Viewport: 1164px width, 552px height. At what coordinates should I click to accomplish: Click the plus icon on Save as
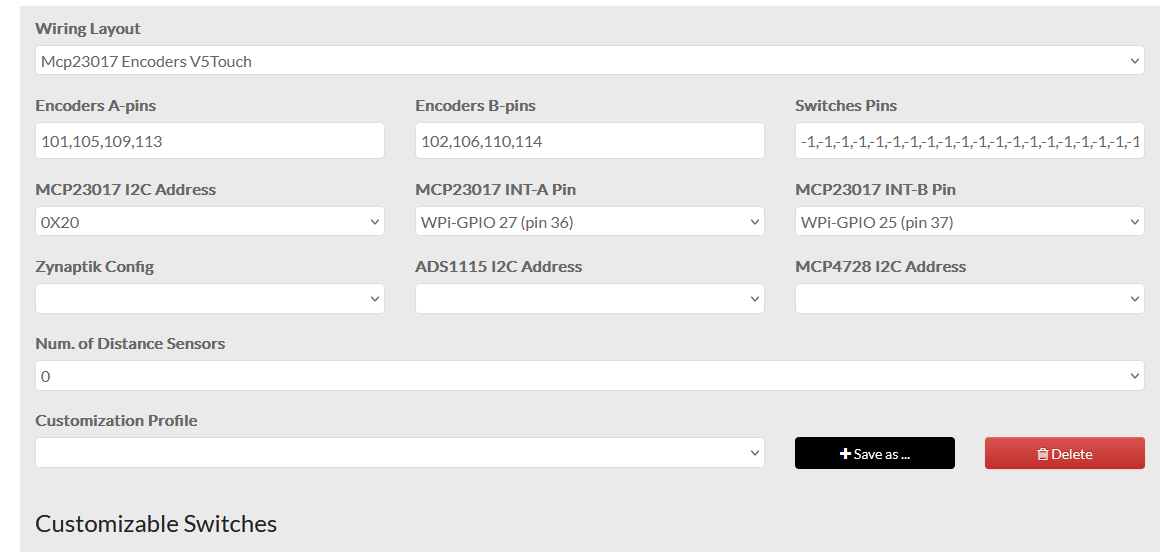[x=845, y=454]
